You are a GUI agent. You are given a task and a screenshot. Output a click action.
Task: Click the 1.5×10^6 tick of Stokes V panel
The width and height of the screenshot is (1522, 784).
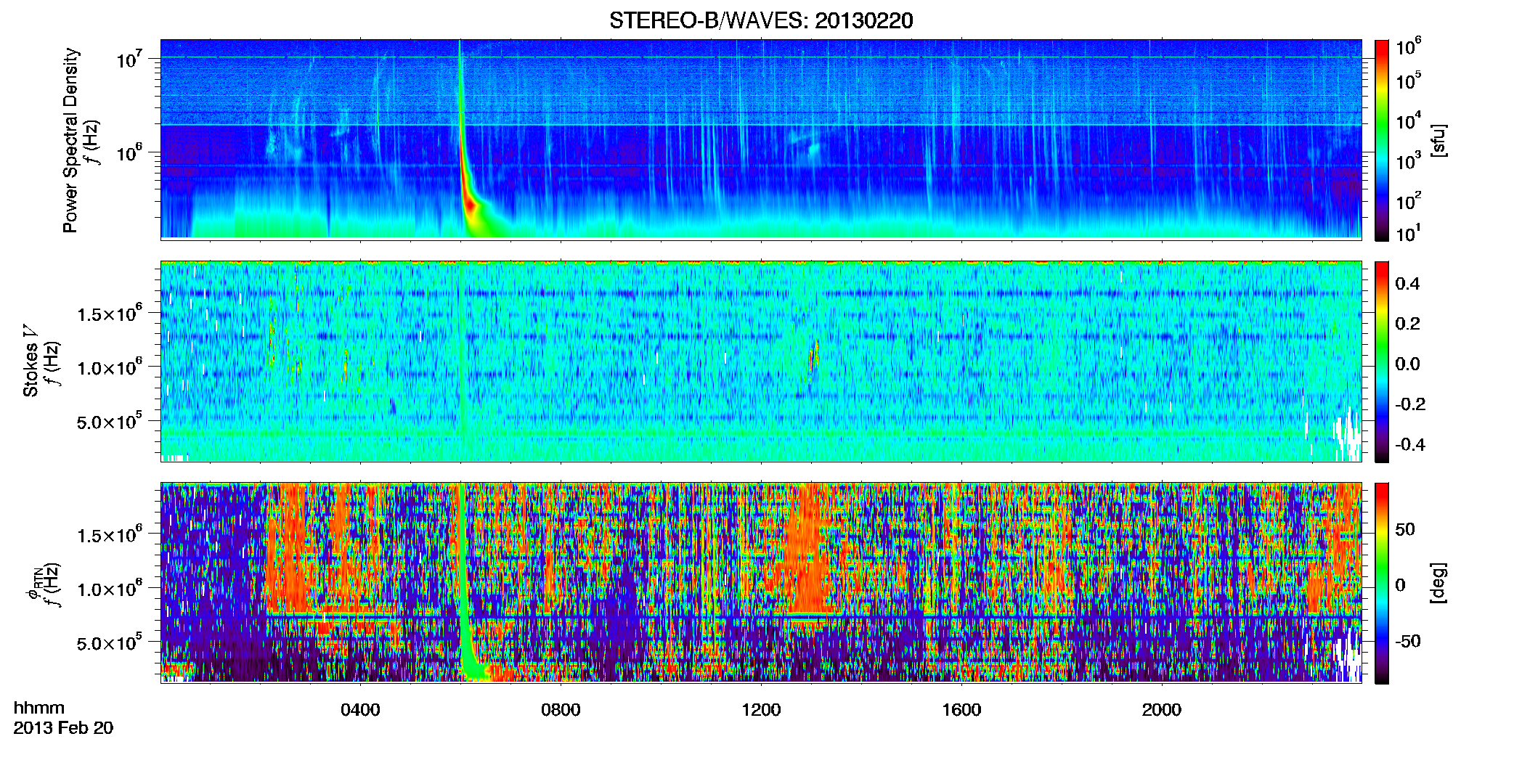coord(110,314)
